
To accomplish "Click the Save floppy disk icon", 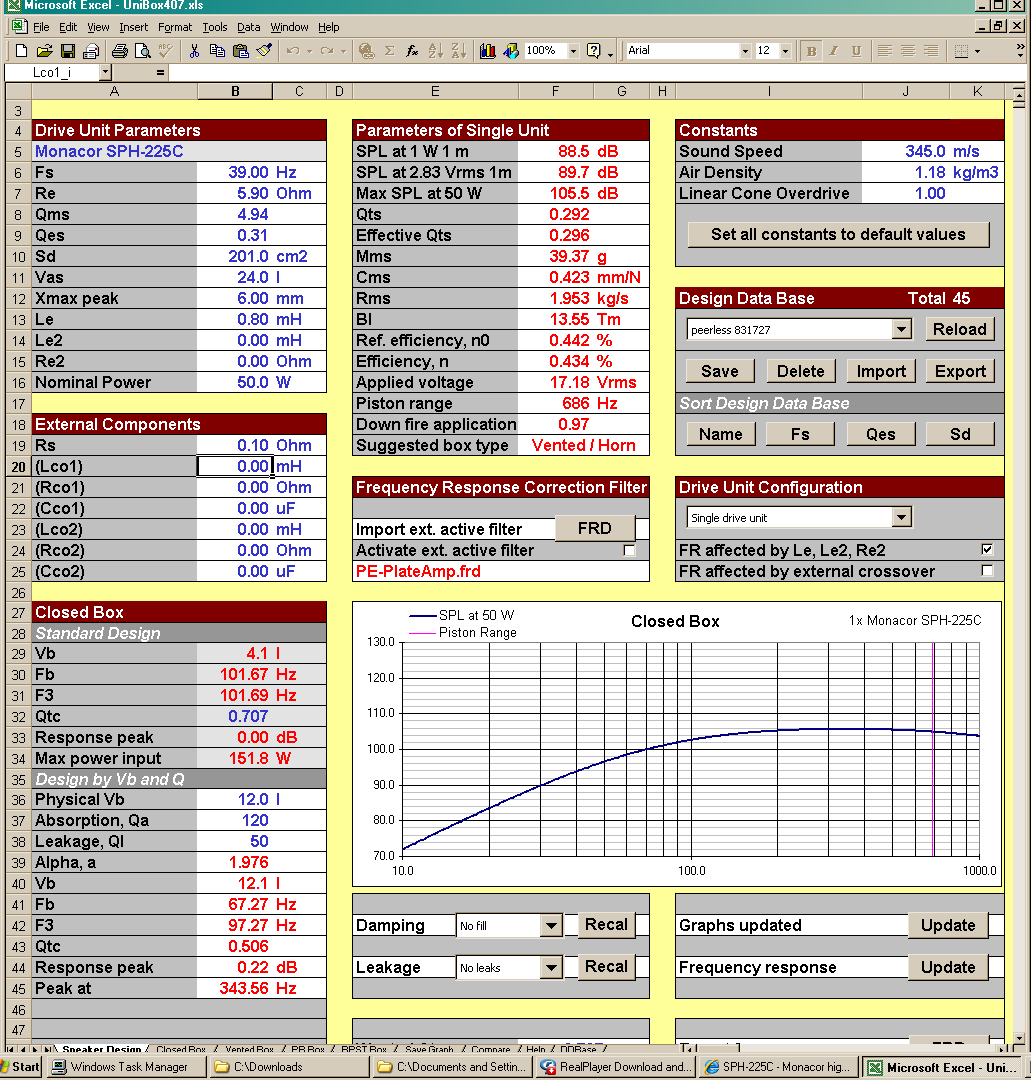I will coord(67,50).
